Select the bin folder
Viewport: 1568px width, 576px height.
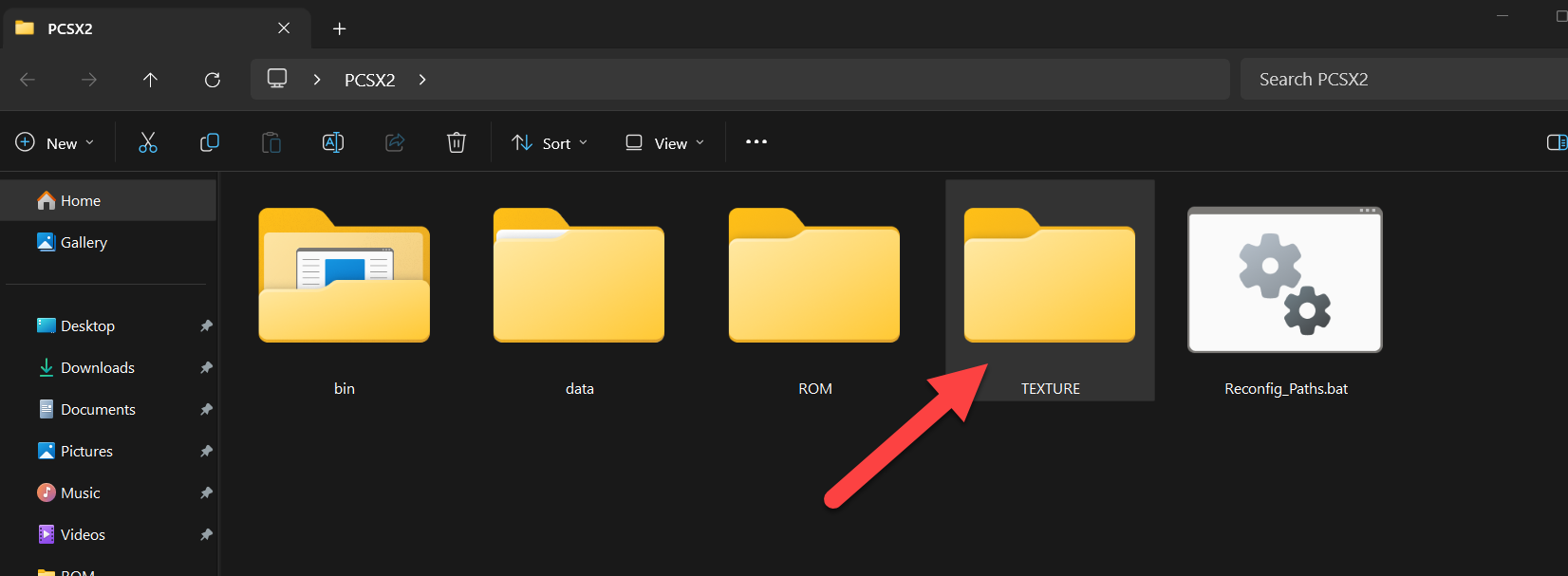[345, 290]
